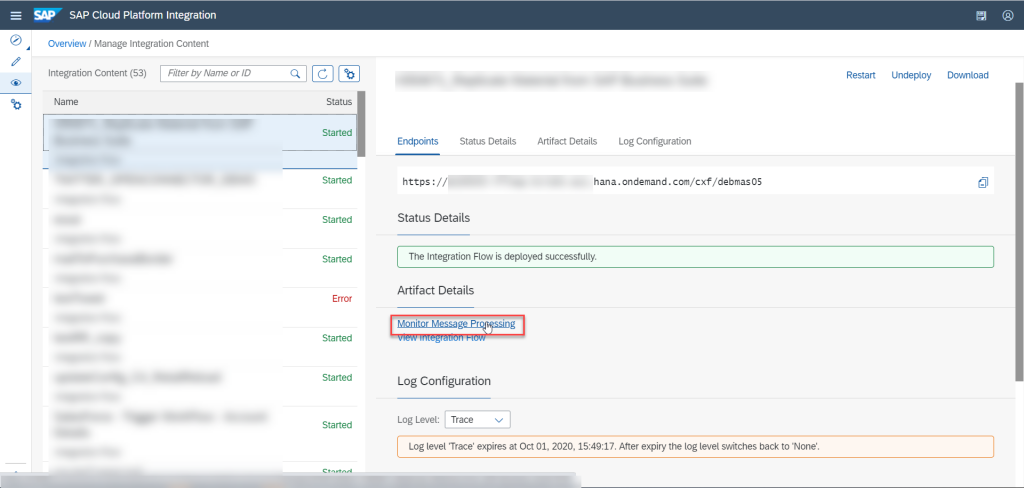Select the row with Error status
Viewport: 1024px width, 488px height.
coord(200,306)
